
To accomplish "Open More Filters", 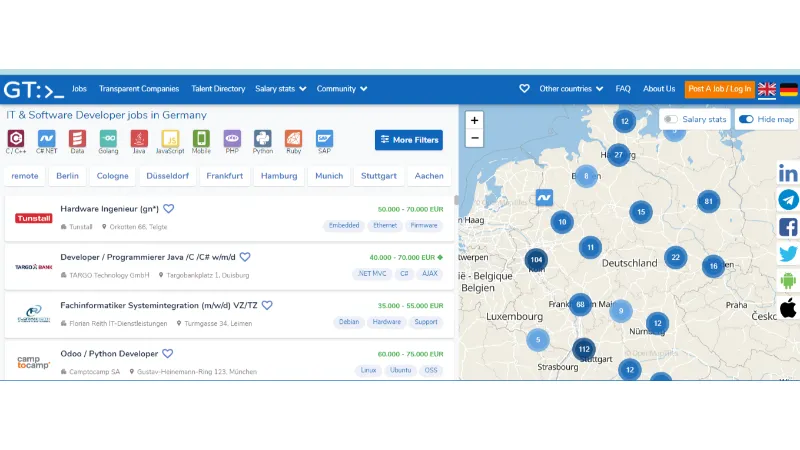I will [x=409, y=140].
